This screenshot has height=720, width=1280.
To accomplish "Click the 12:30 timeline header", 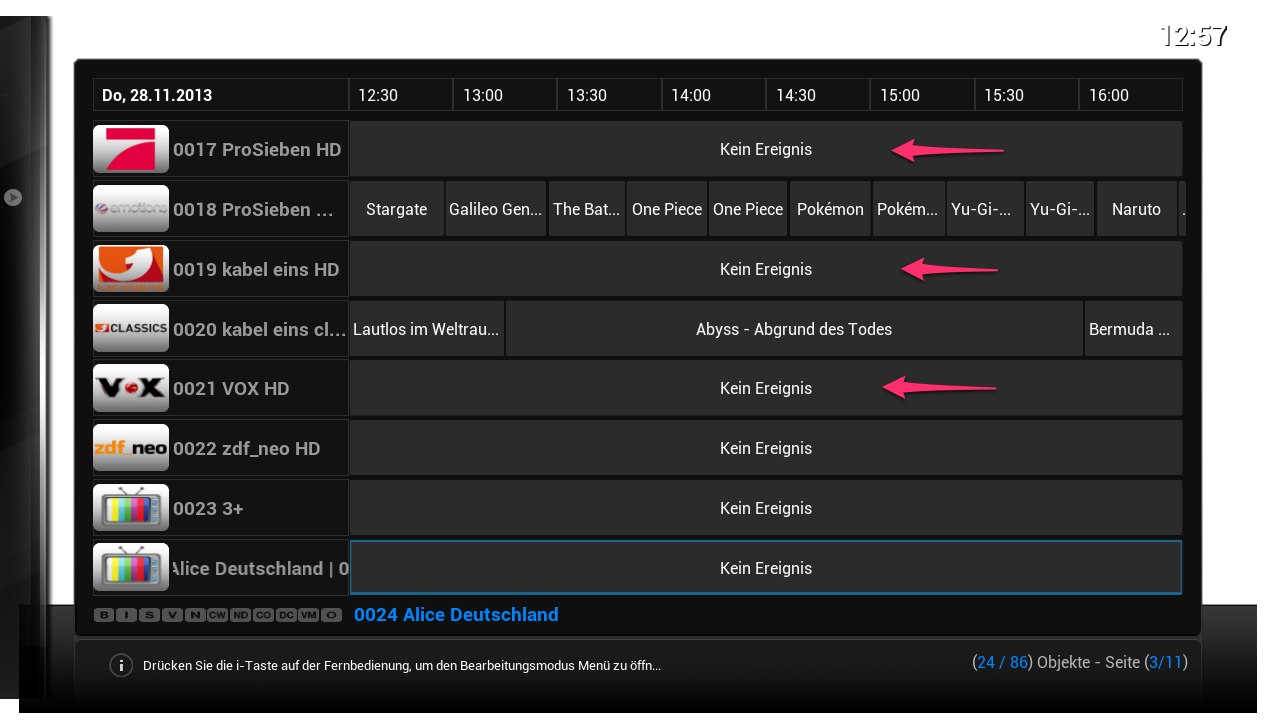I will (x=401, y=95).
